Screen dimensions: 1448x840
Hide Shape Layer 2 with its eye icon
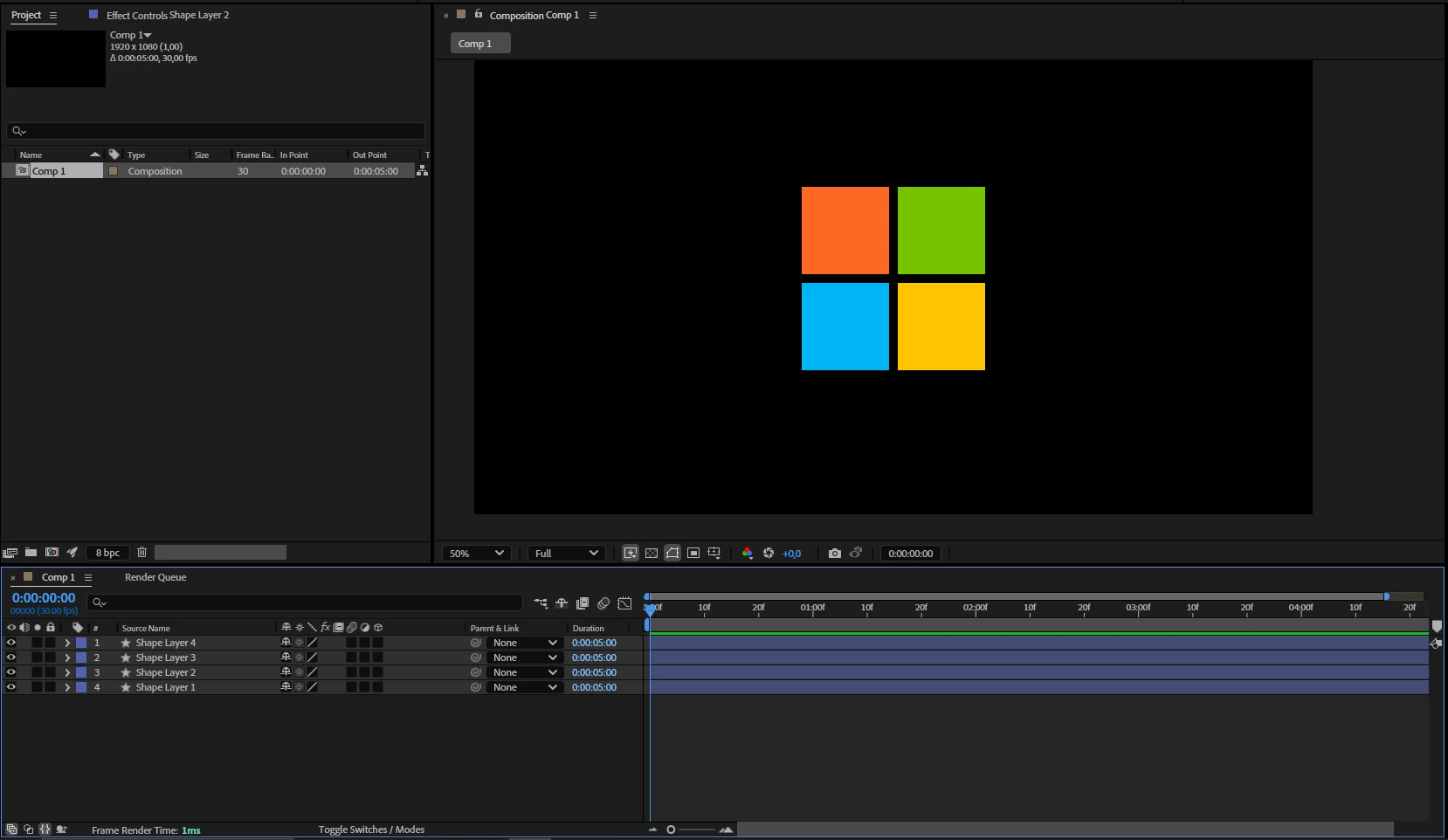click(11, 672)
